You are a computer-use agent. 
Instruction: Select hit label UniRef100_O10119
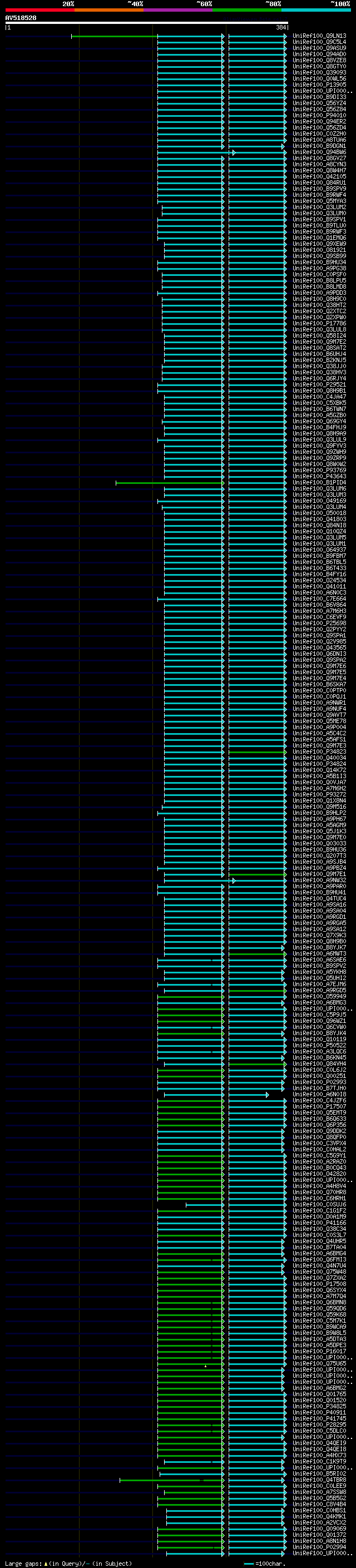[x=319, y=1040]
